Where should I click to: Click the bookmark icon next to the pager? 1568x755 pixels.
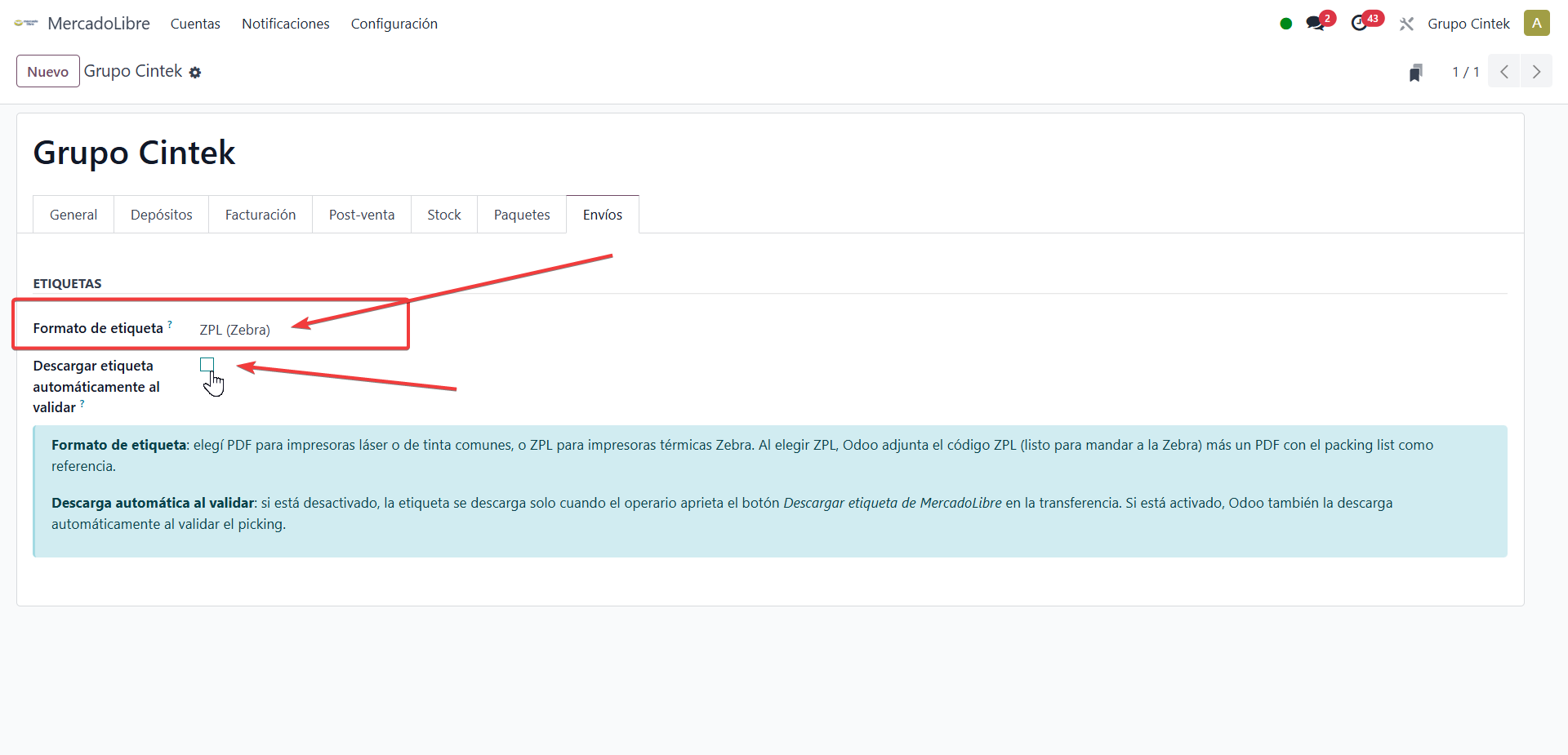[1416, 73]
